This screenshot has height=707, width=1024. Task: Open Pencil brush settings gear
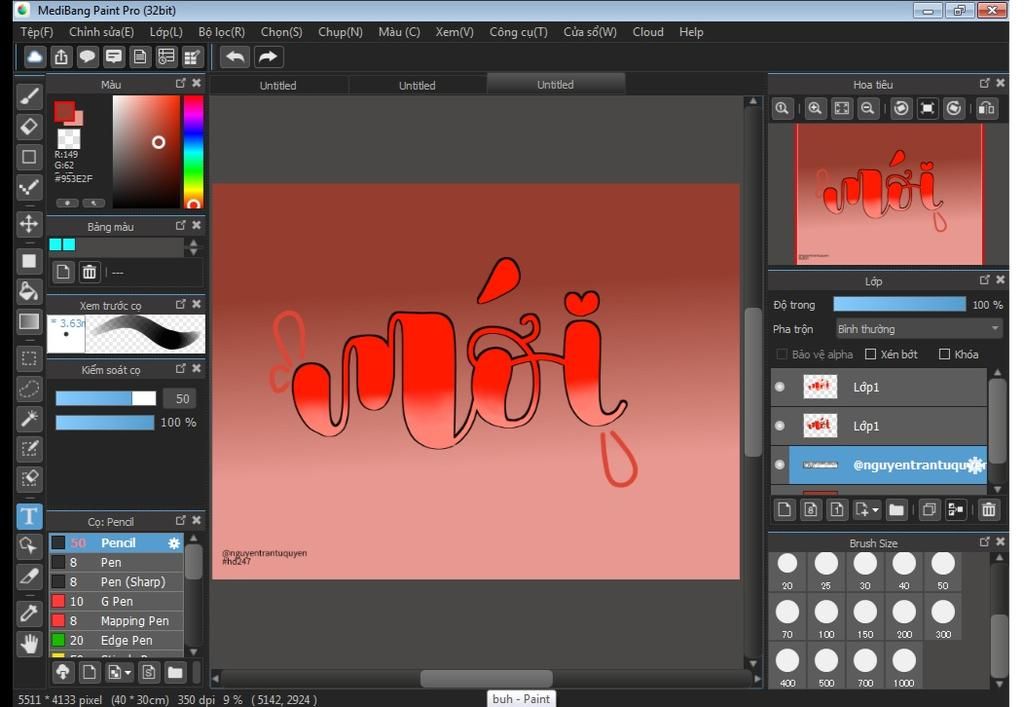pos(174,543)
